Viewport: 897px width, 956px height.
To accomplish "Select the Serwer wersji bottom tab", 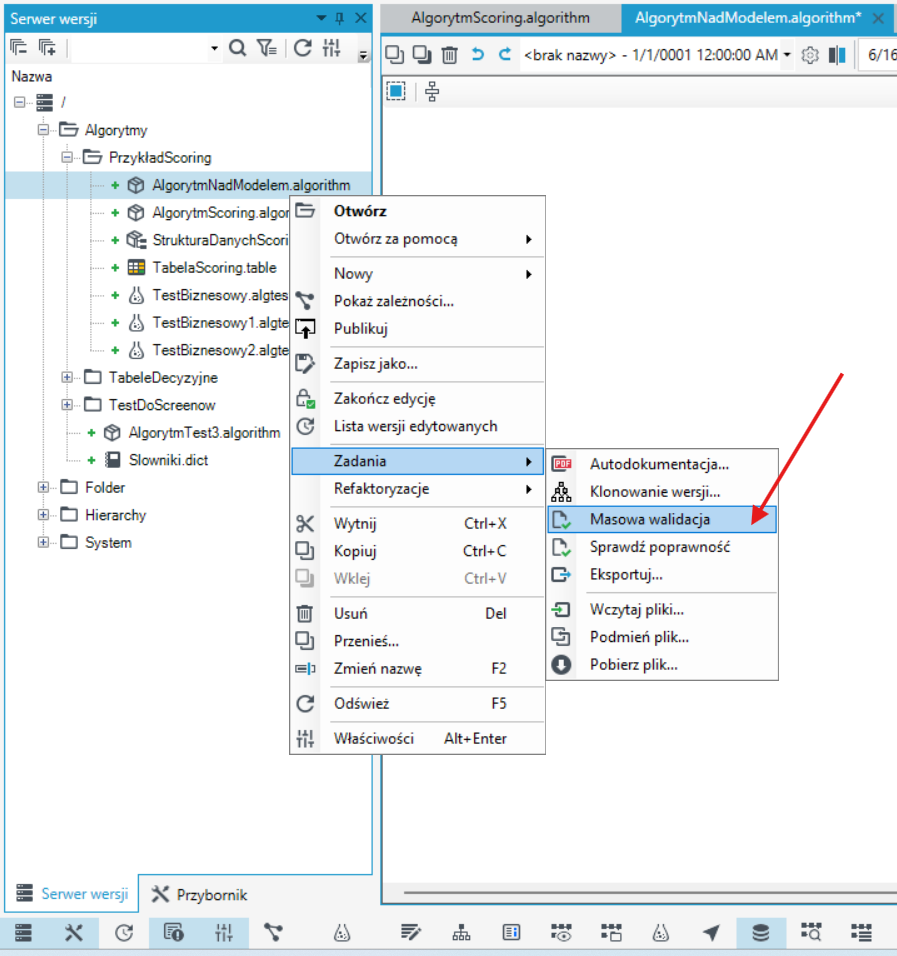I will [x=72, y=894].
